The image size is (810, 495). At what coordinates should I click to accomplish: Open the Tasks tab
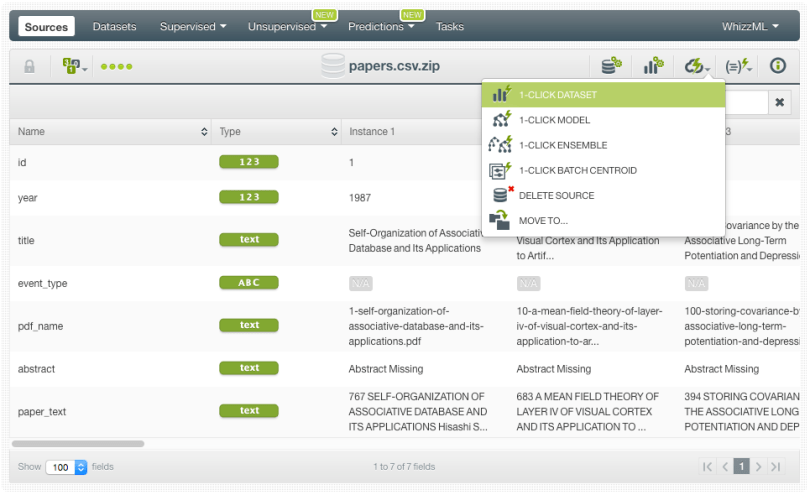coord(450,26)
